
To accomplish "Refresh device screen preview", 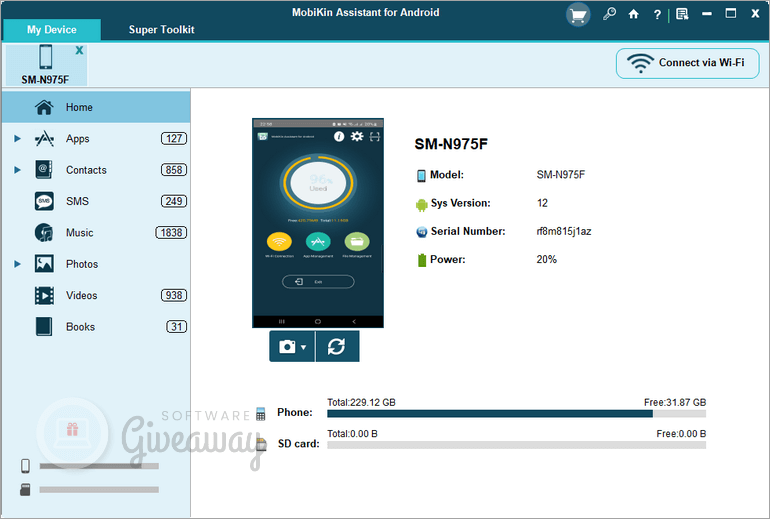I will pyautogui.click(x=337, y=347).
